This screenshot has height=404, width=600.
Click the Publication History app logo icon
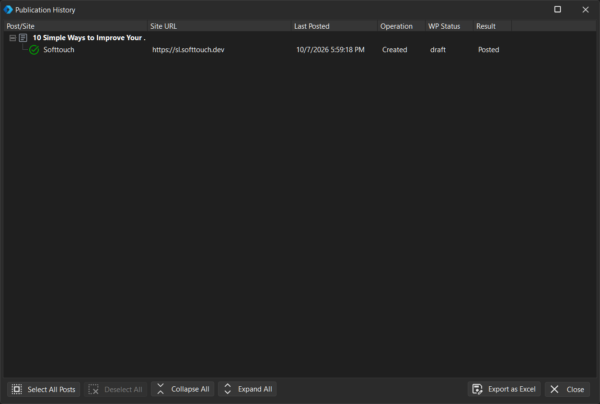pos(8,10)
